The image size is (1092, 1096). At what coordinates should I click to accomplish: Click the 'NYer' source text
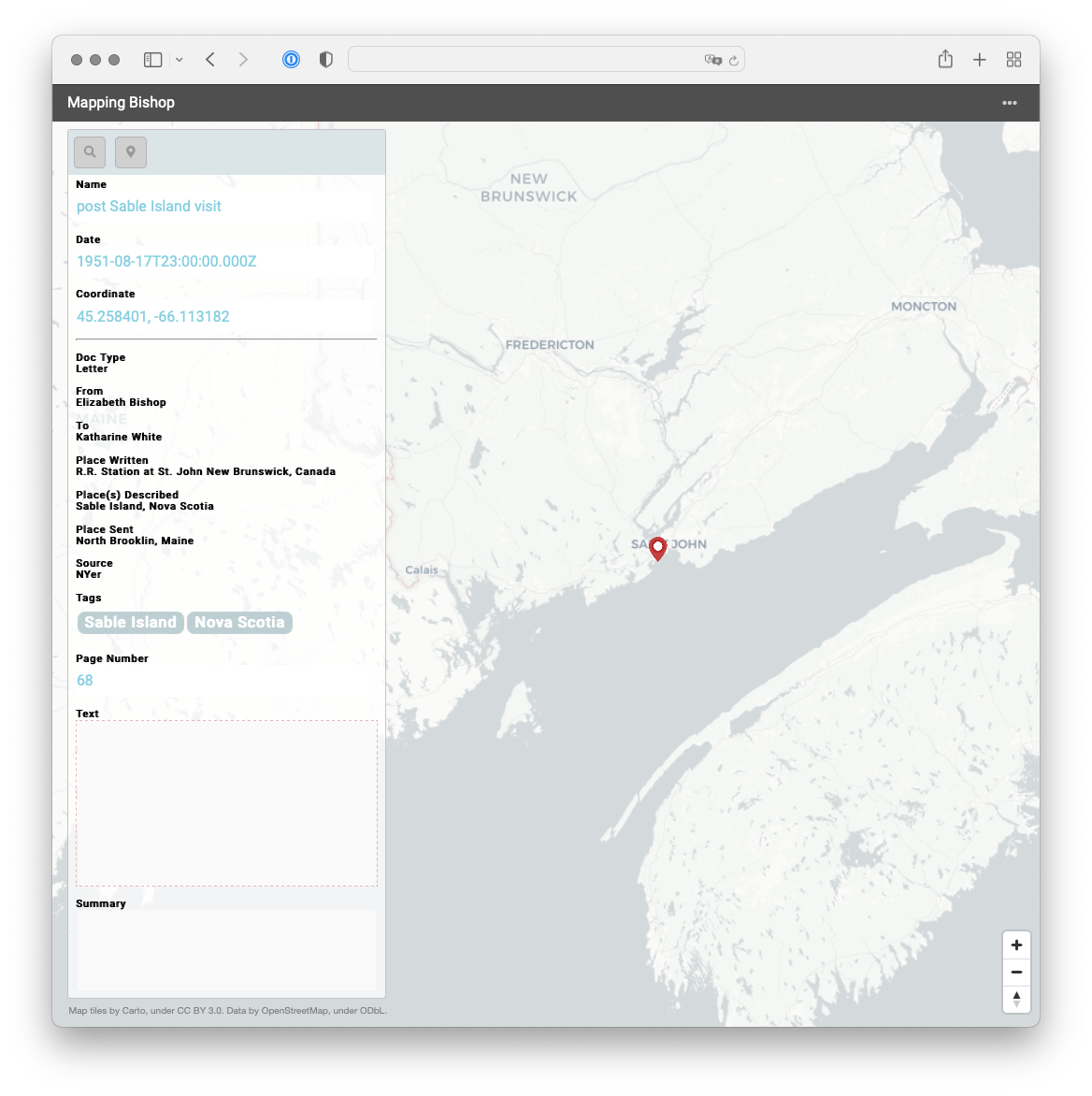(x=89, y=574)
